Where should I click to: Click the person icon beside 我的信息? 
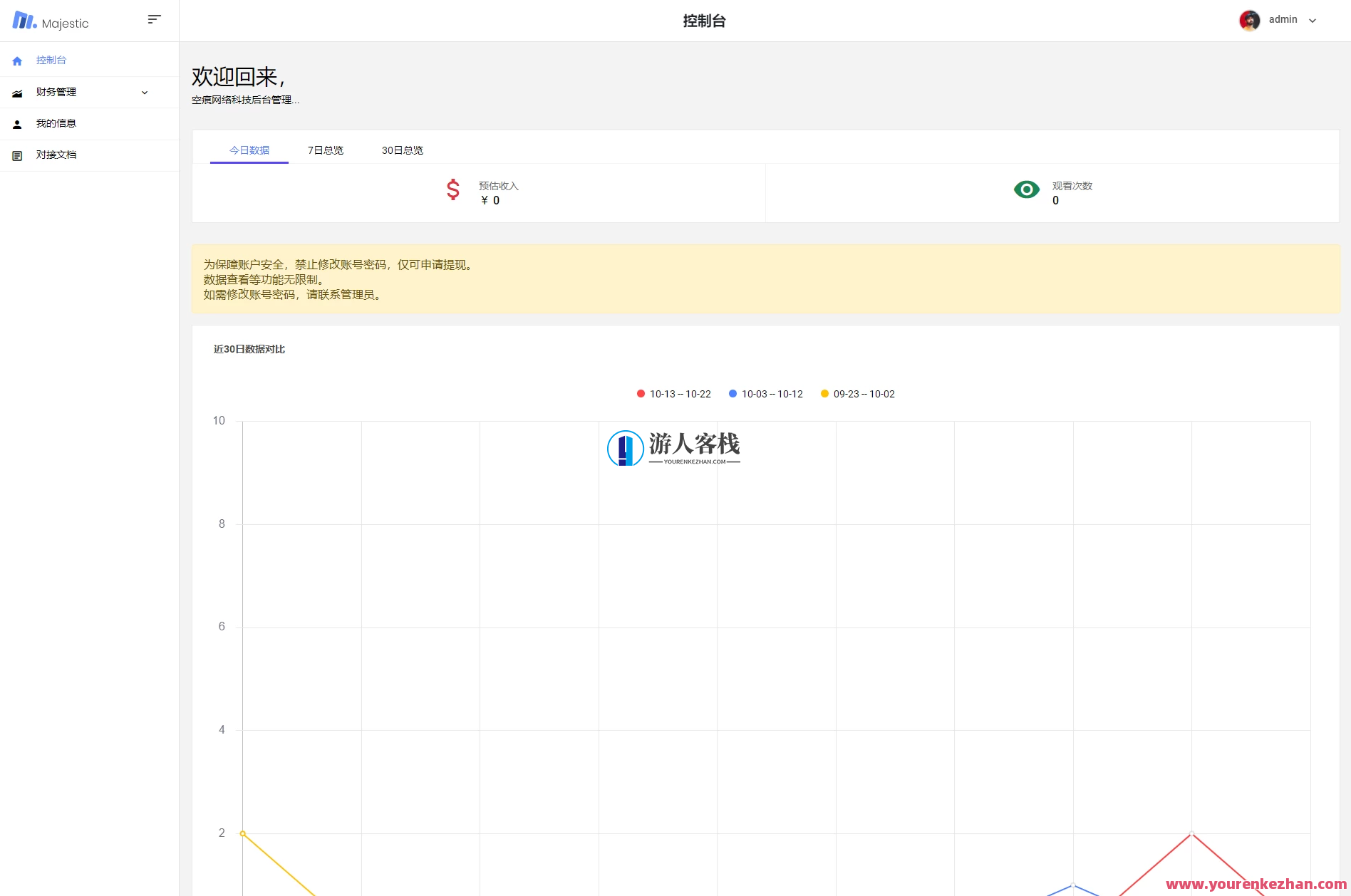[x=17, y=123]
